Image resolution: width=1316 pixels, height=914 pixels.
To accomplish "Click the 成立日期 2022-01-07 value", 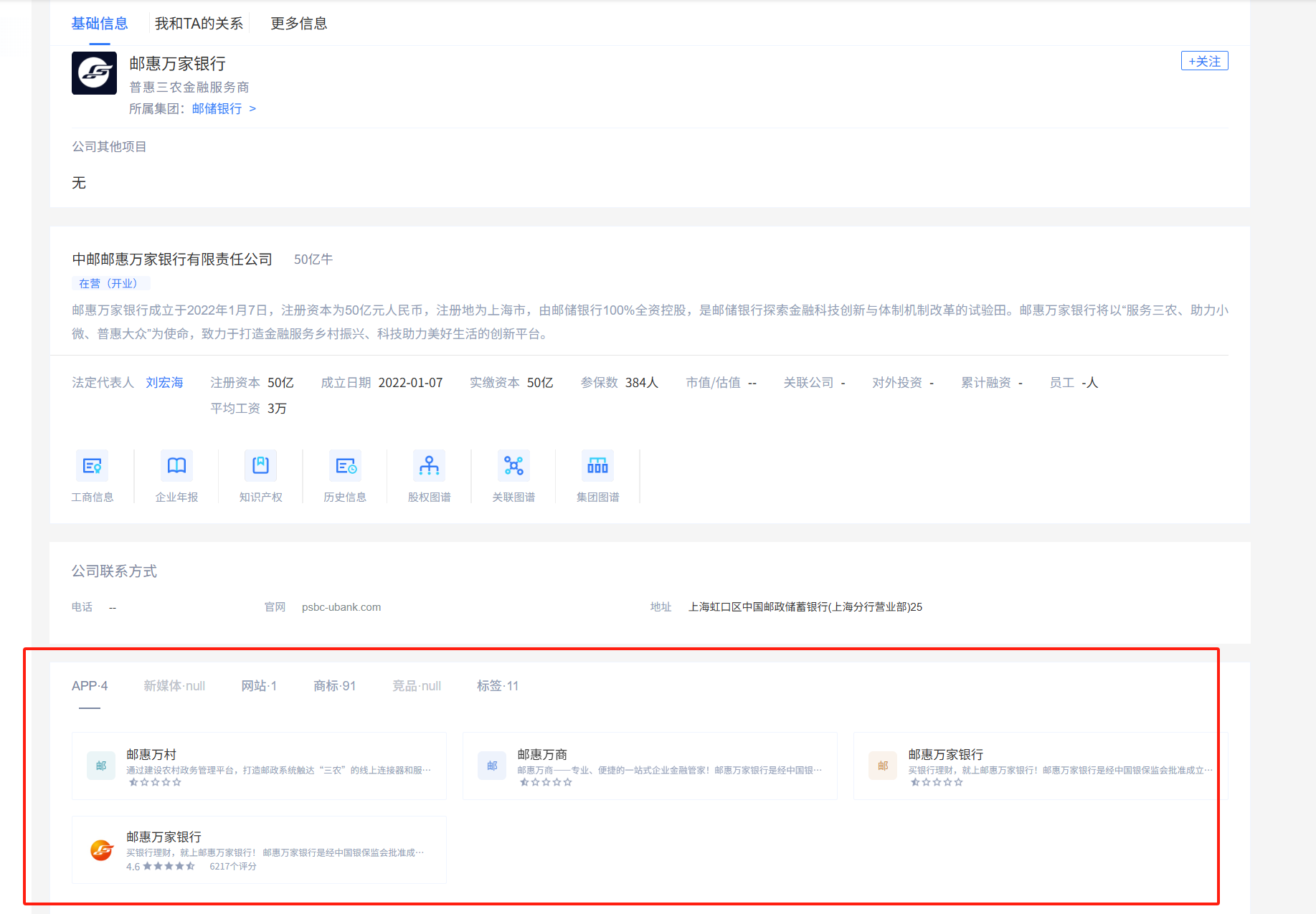I will 410,383.
